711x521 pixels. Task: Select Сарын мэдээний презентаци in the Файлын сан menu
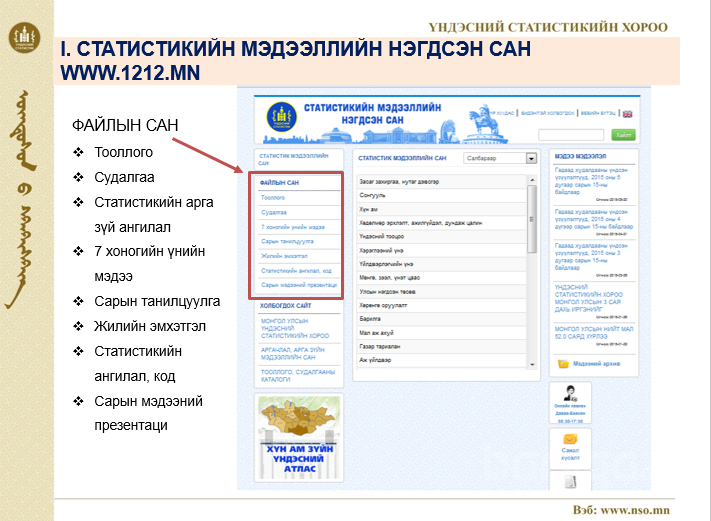(296, 285)
